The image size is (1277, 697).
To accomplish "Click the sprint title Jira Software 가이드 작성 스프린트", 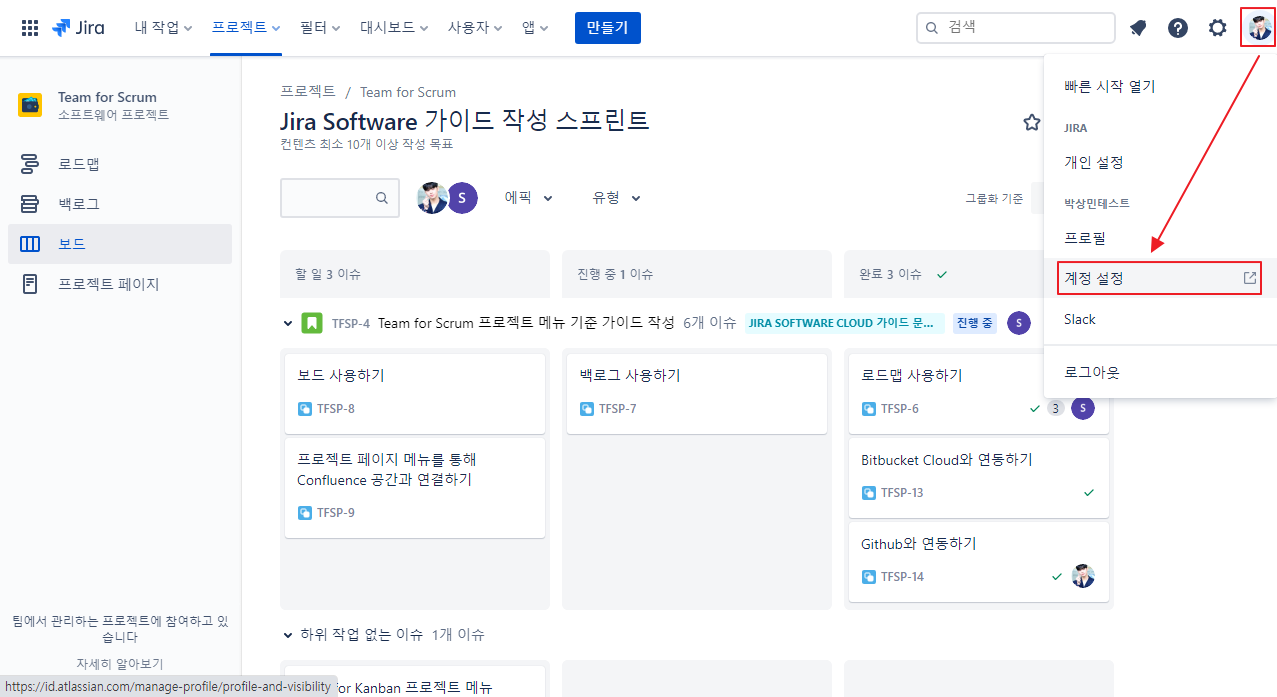I will [x=465, y=121].
